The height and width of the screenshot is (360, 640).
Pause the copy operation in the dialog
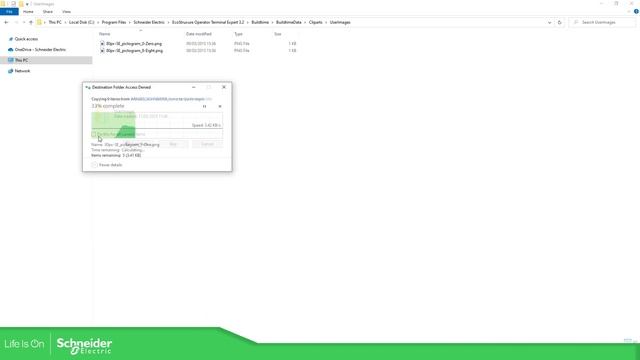[x=204, y=107]
